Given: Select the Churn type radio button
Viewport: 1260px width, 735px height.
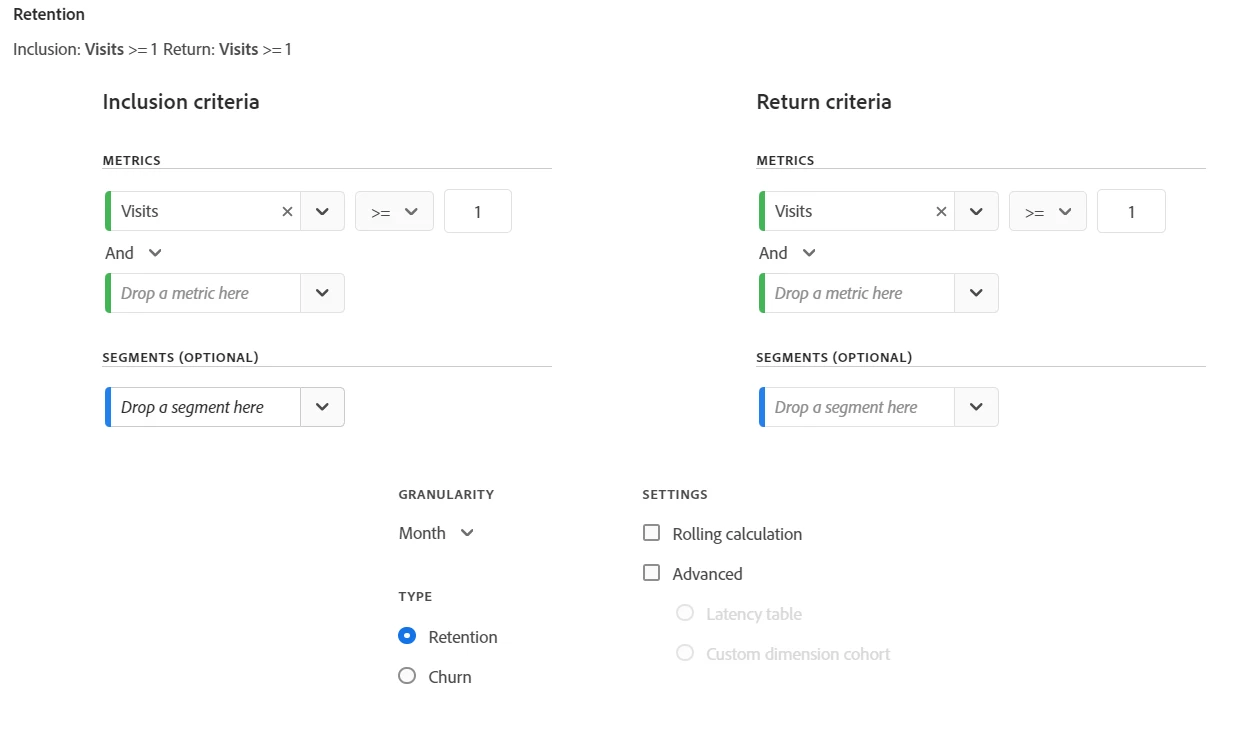Looking at the screenshot, I should tap(407, 676).
